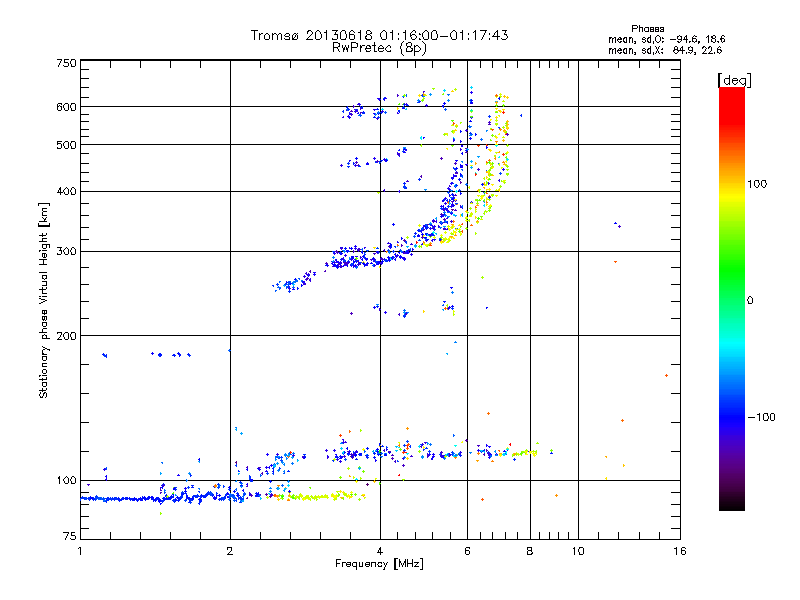This screenshot has height=600, width=800.
Task: Click the y-axis tick label '100'
Action: point(66,481)
